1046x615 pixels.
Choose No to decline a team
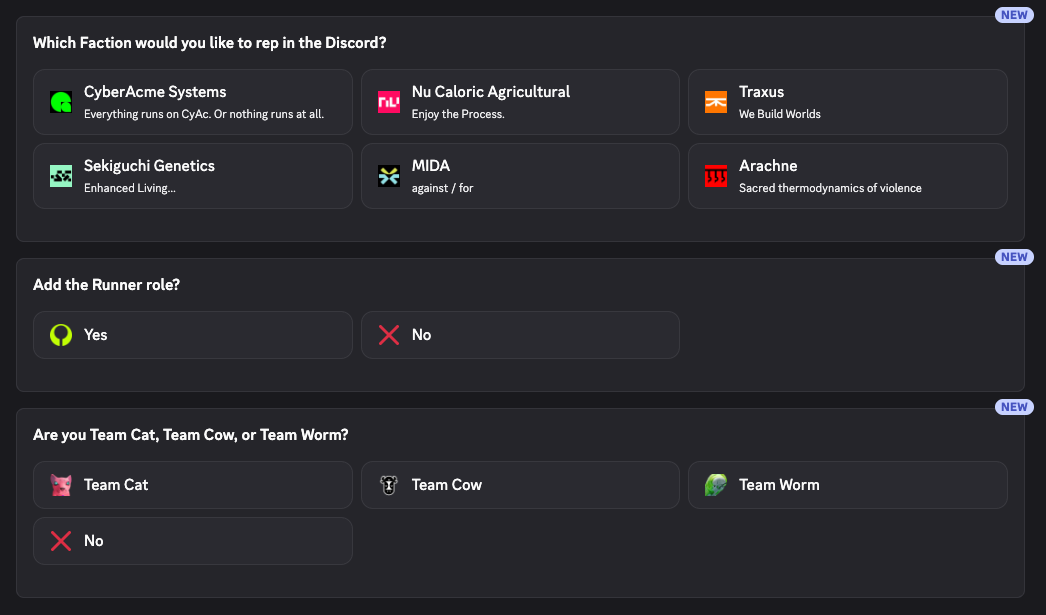click(192, 540)
